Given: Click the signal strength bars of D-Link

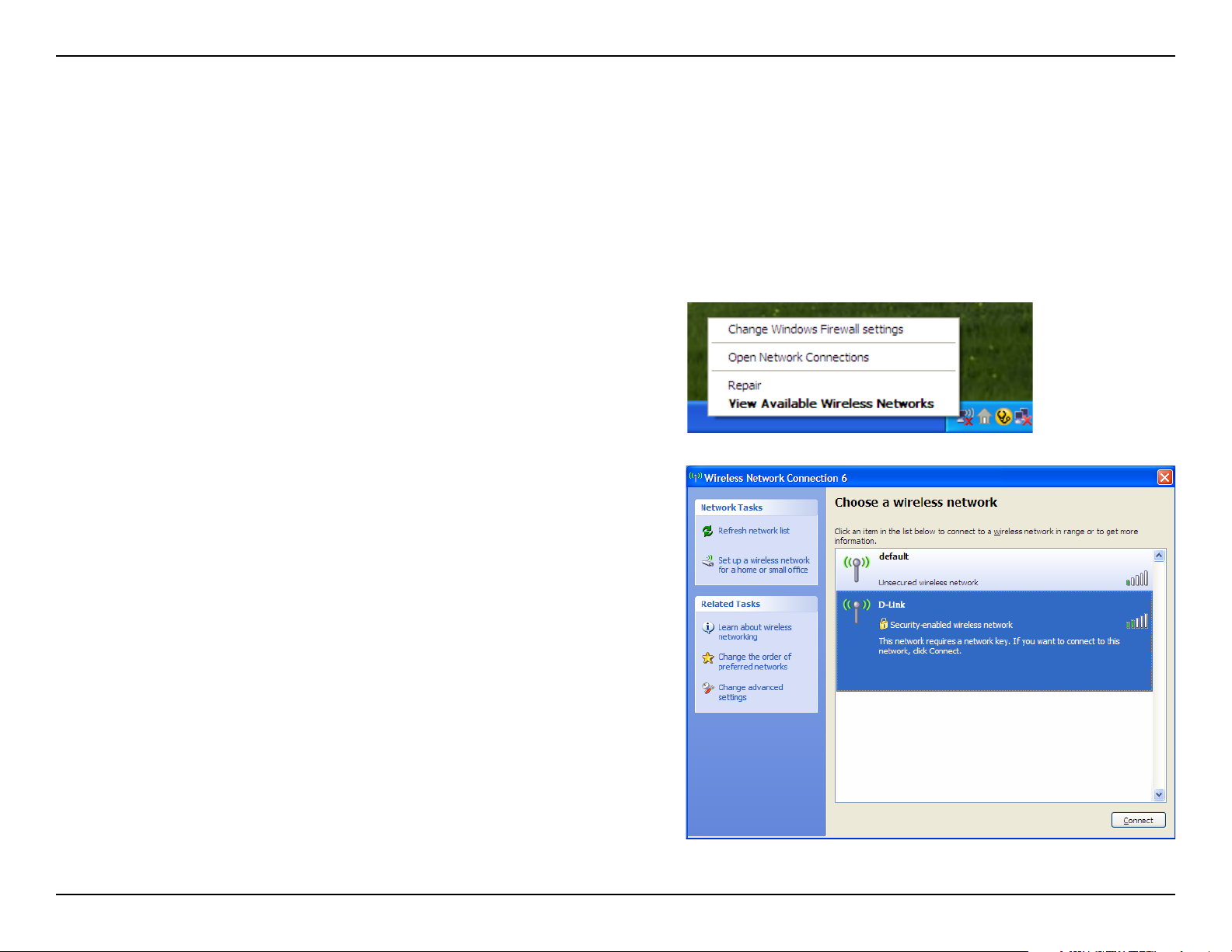Looking at the screenshot, I should [1137, 621].
